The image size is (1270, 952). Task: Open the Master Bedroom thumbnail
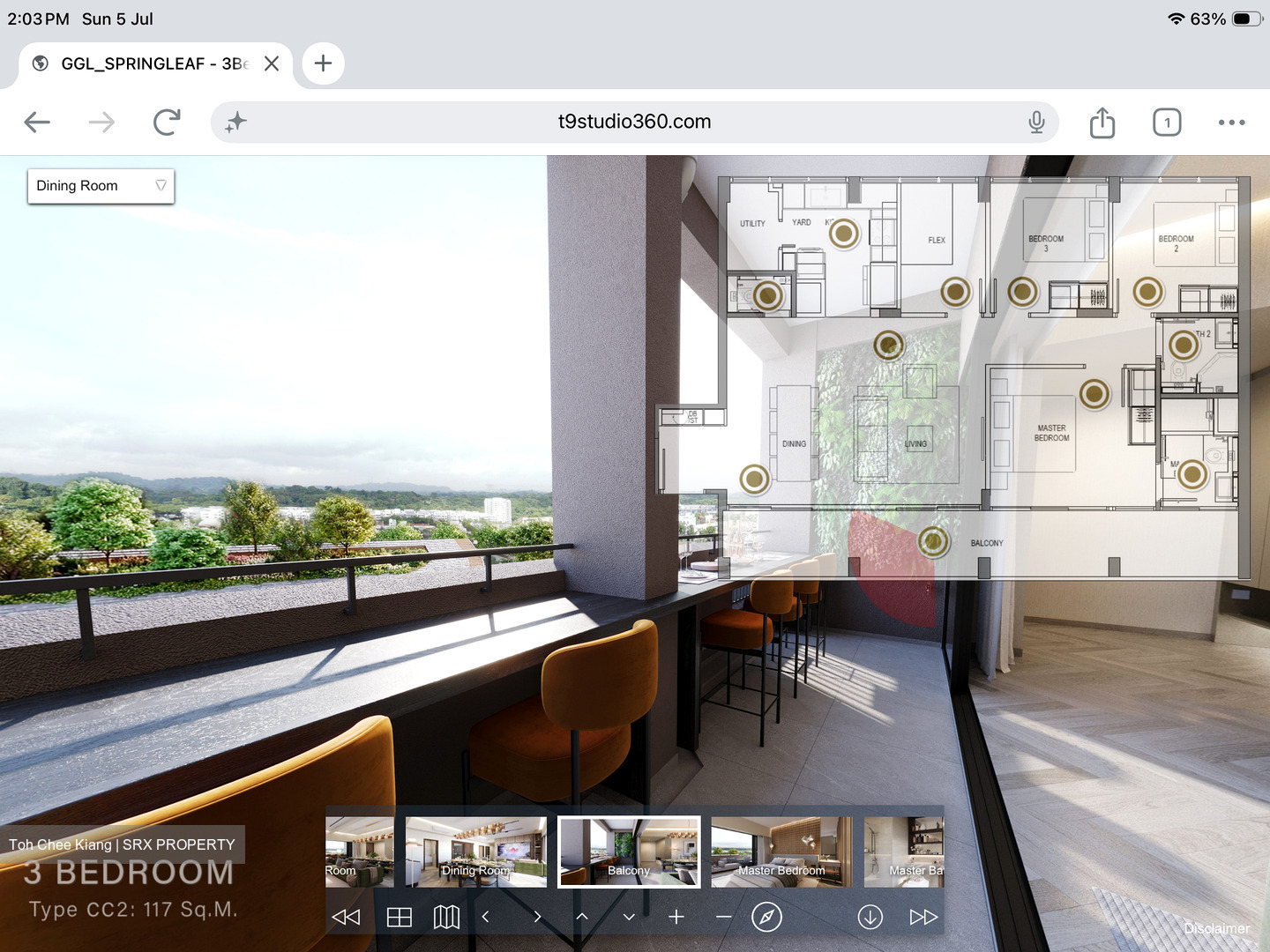point(782,852)
